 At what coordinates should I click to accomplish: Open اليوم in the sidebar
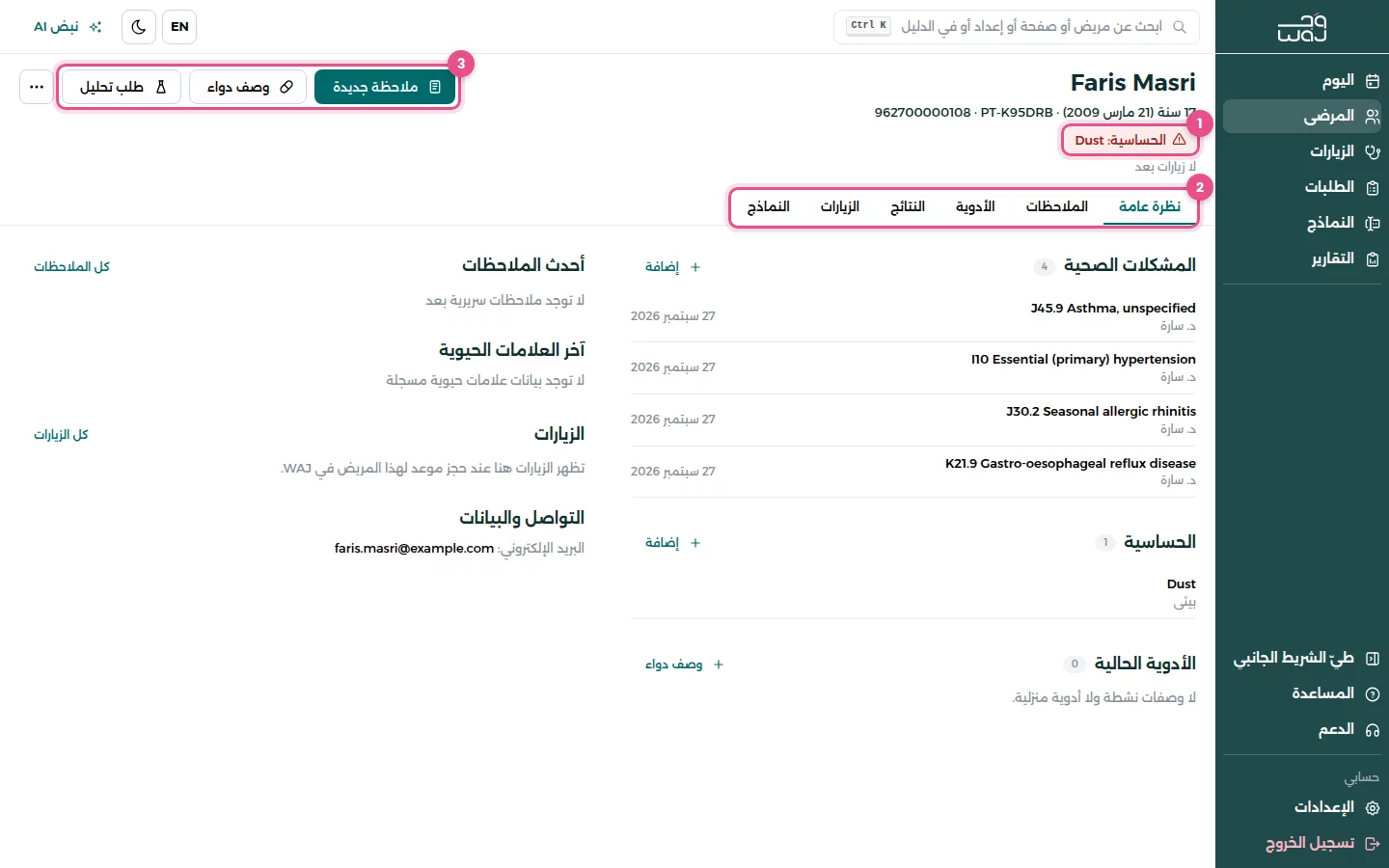tap(1302, 81)
